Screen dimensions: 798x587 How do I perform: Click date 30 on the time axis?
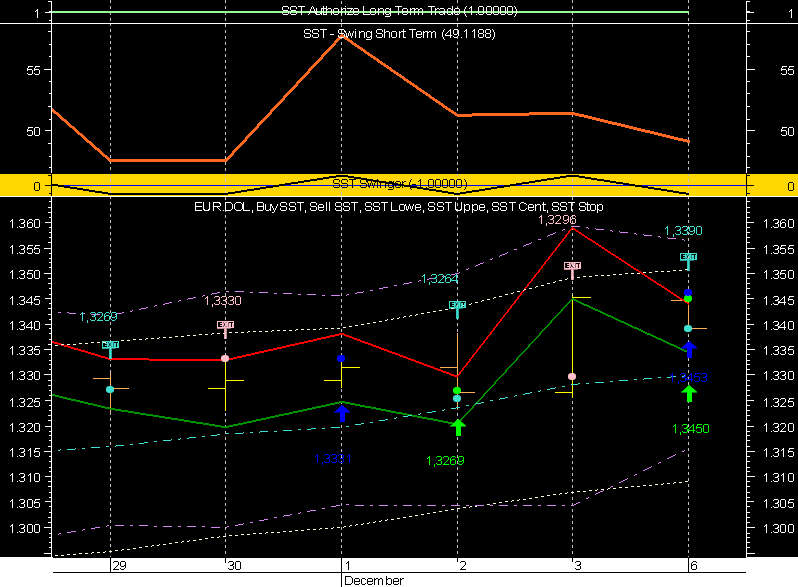(234, 566)
